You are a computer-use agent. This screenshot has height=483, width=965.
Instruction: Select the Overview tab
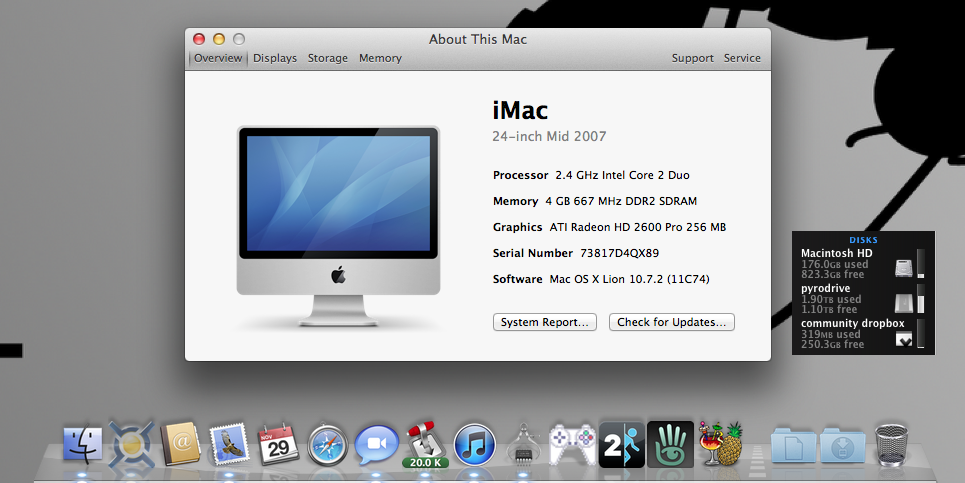(218, 58)
